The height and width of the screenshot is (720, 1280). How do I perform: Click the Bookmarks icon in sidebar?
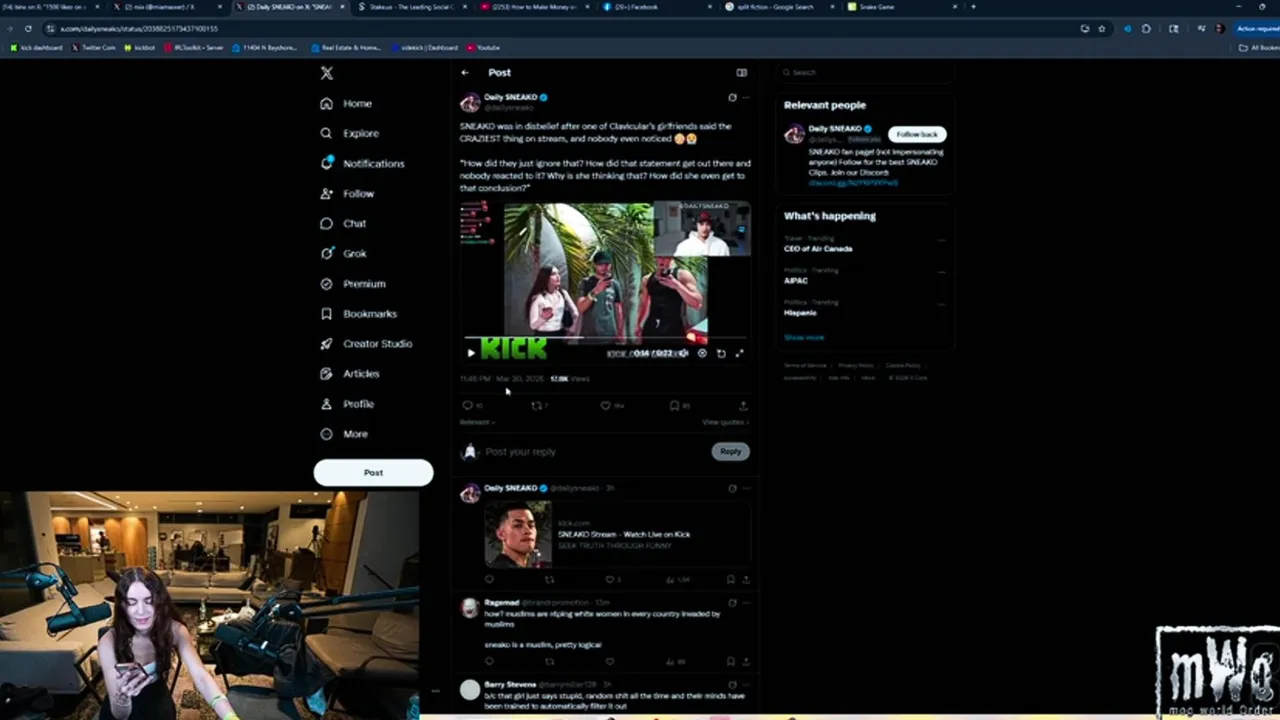click(326, 313)
